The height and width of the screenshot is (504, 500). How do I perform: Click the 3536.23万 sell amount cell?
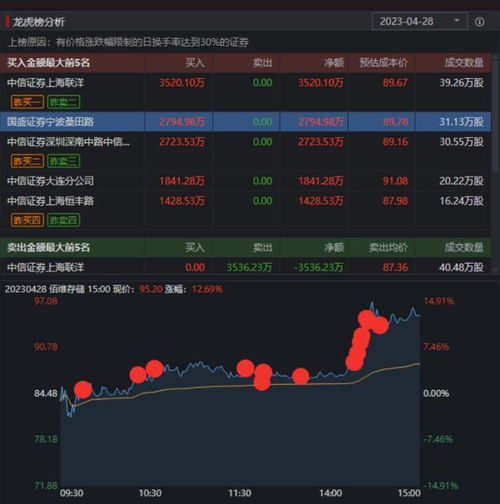(249, 267)
